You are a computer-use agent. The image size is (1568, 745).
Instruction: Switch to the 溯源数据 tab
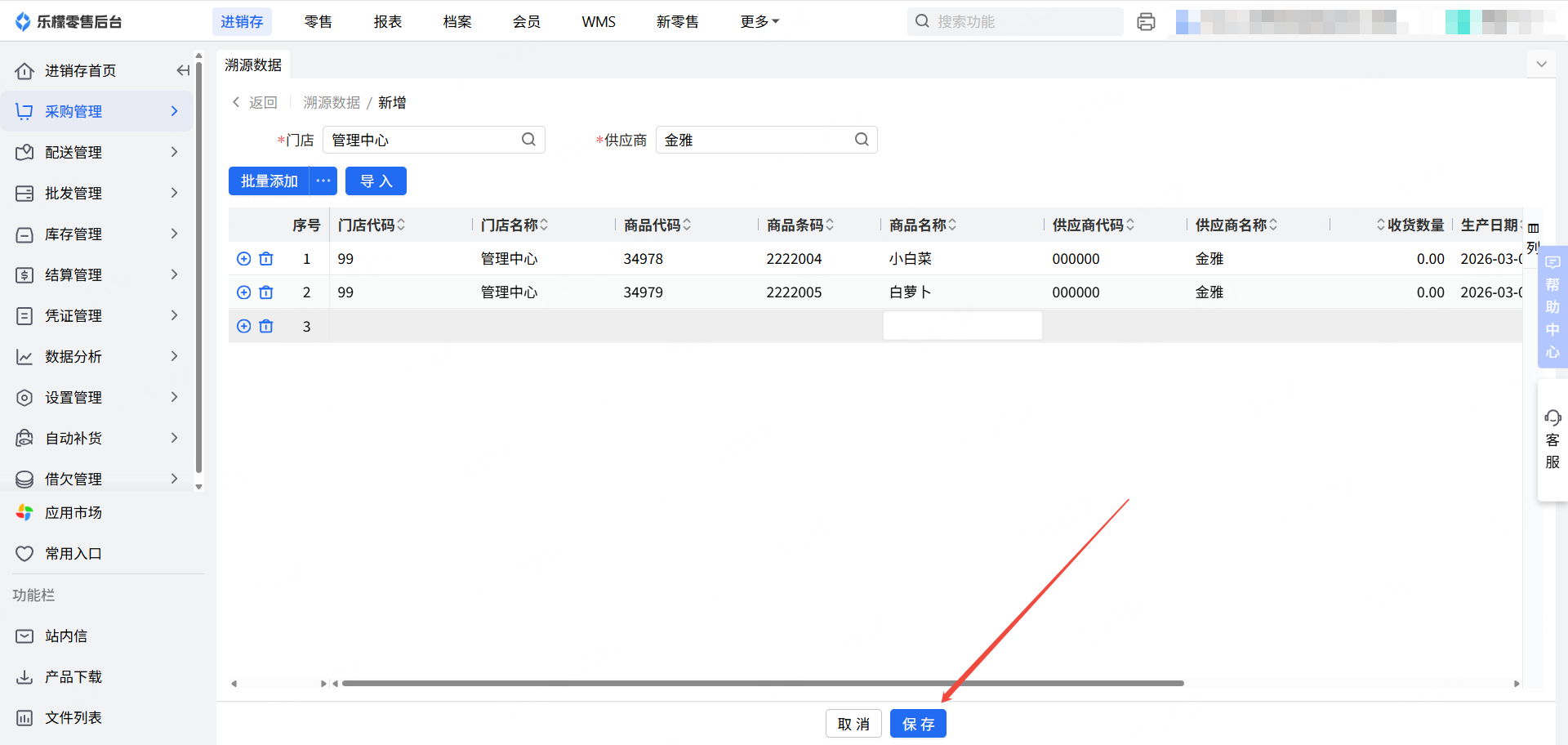tap(253, 65)
